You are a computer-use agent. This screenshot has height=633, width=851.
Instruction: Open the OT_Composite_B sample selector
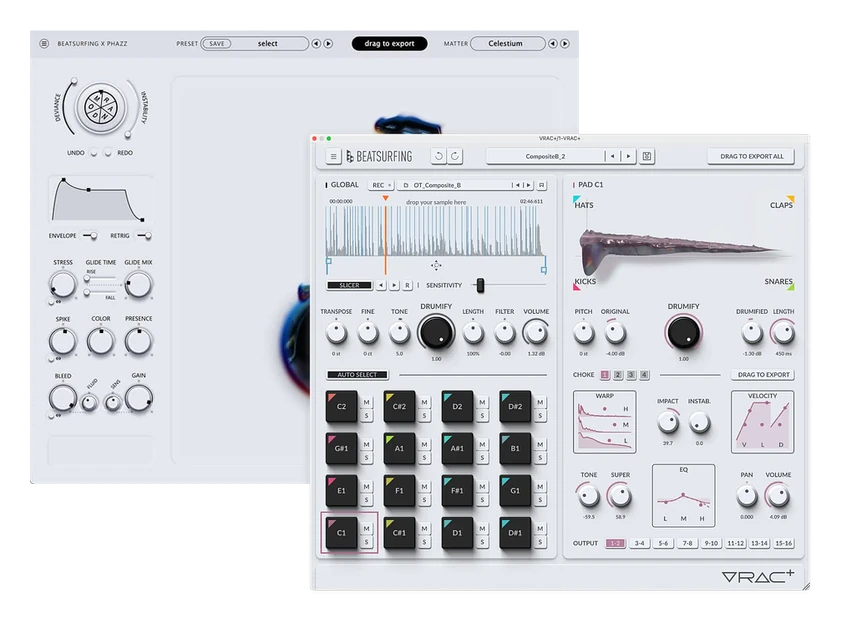point(455,185)
